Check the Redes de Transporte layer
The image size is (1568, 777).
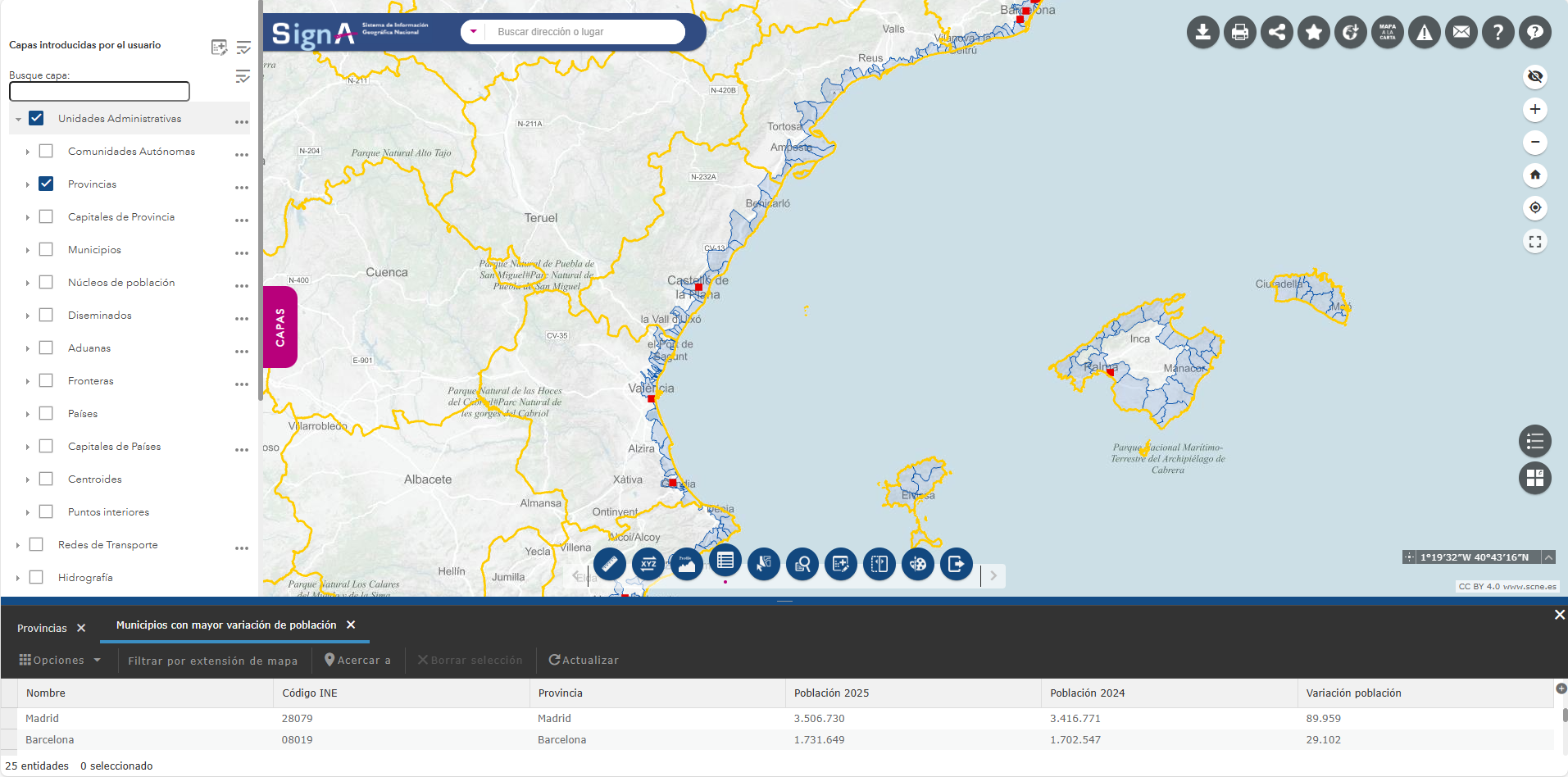tap(36, 544)
